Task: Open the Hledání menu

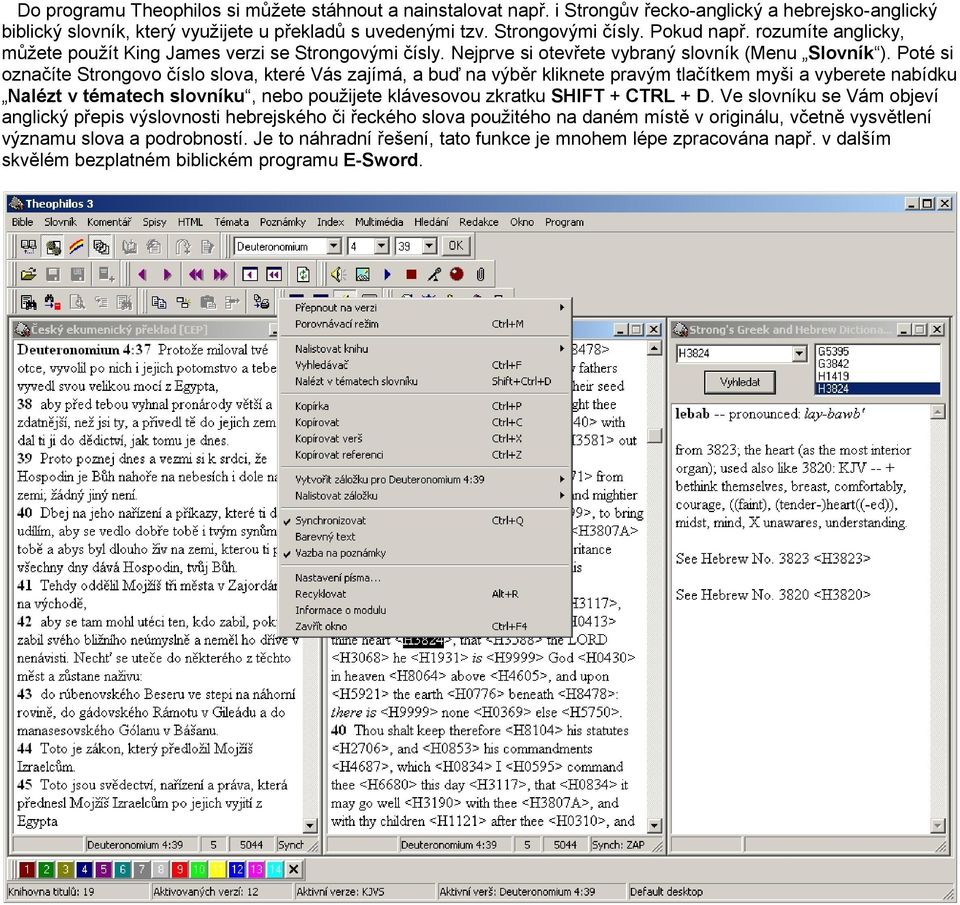Action: pyautogui.click(x=431, y=222)
